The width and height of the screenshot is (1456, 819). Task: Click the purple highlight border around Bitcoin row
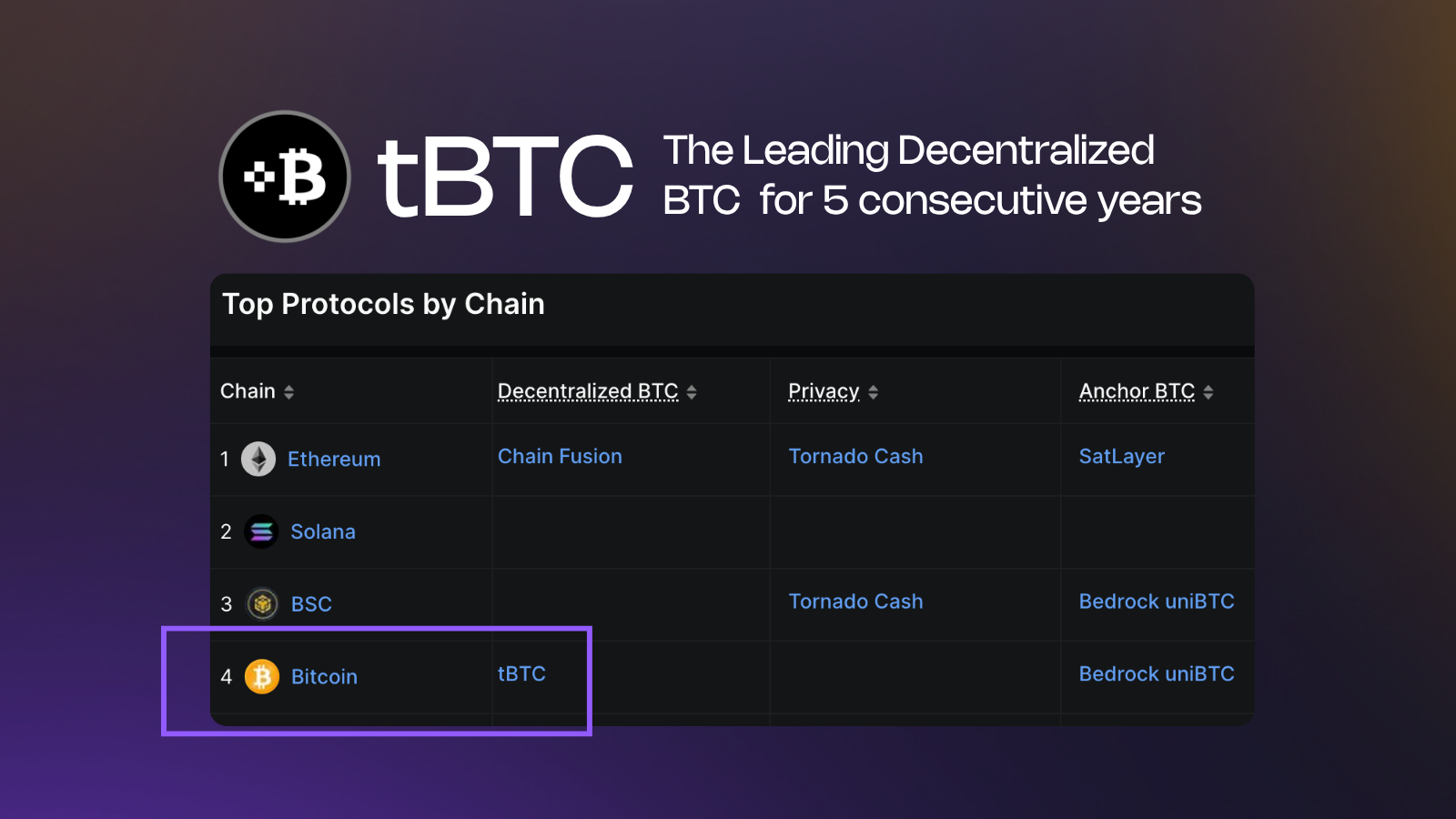point(377,628)
